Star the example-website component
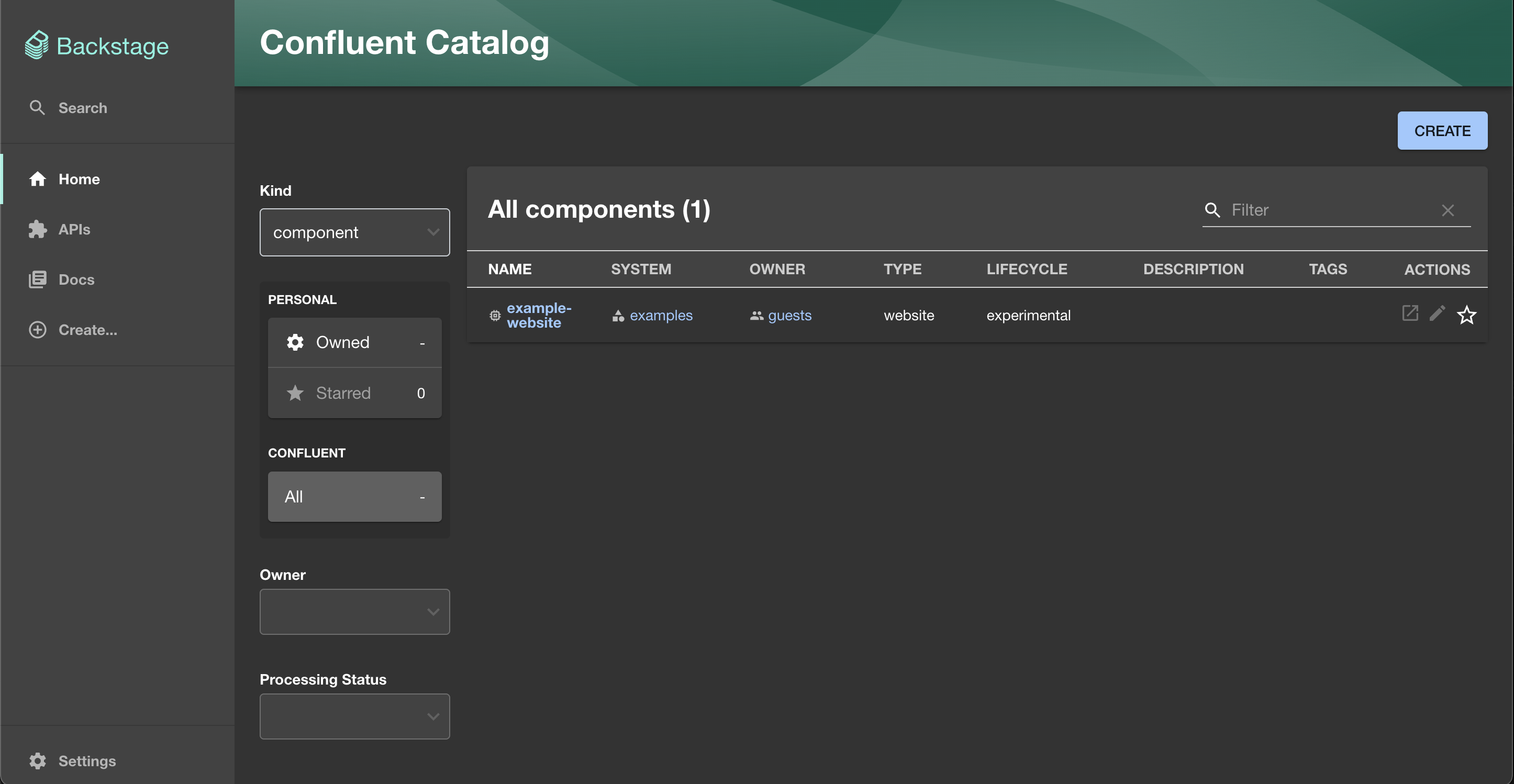The width and height of the screenshot is (1514, 784). click(1466, 315)
